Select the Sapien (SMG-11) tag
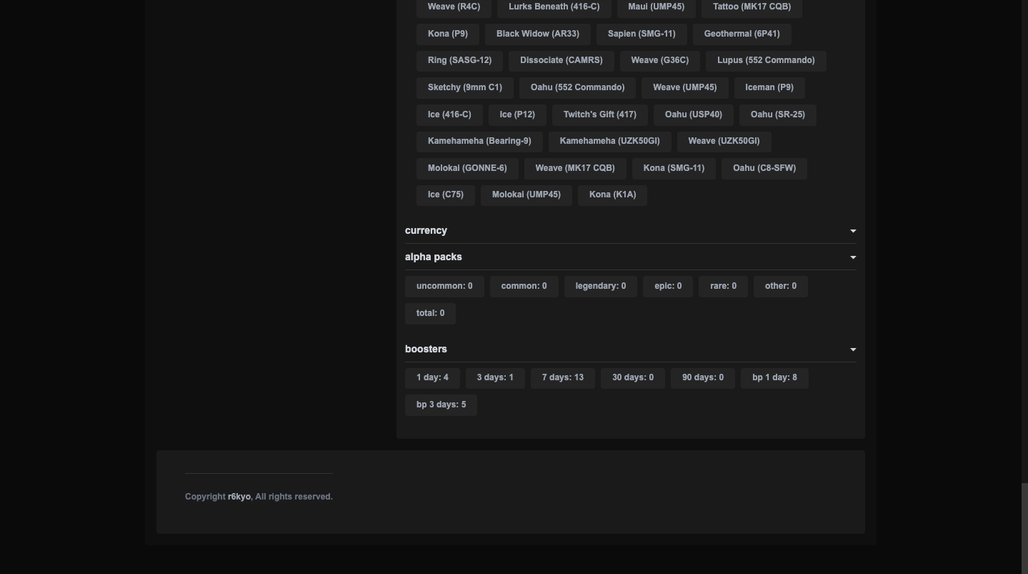This screenshot has height=574, width=1028. click(x=641, y=34)
